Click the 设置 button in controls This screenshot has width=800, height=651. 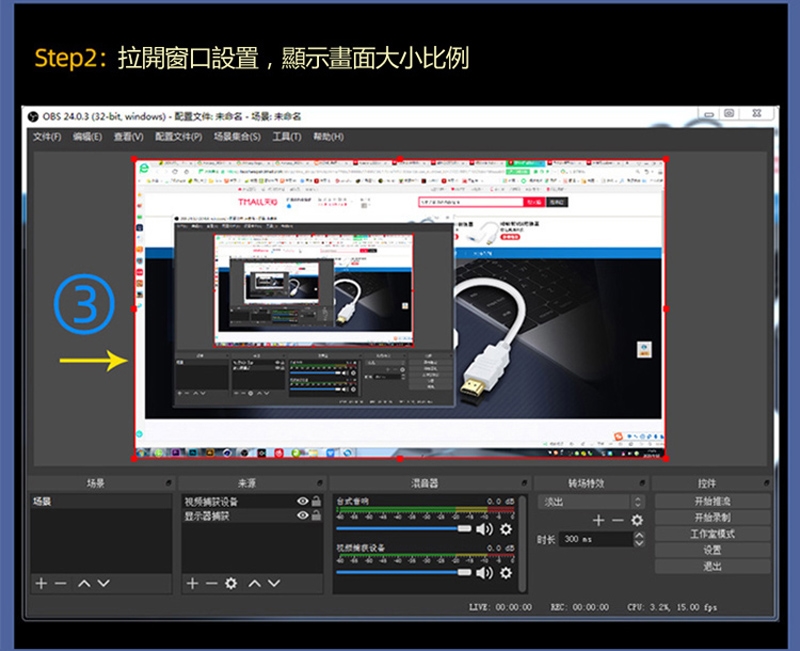[712, 550]
